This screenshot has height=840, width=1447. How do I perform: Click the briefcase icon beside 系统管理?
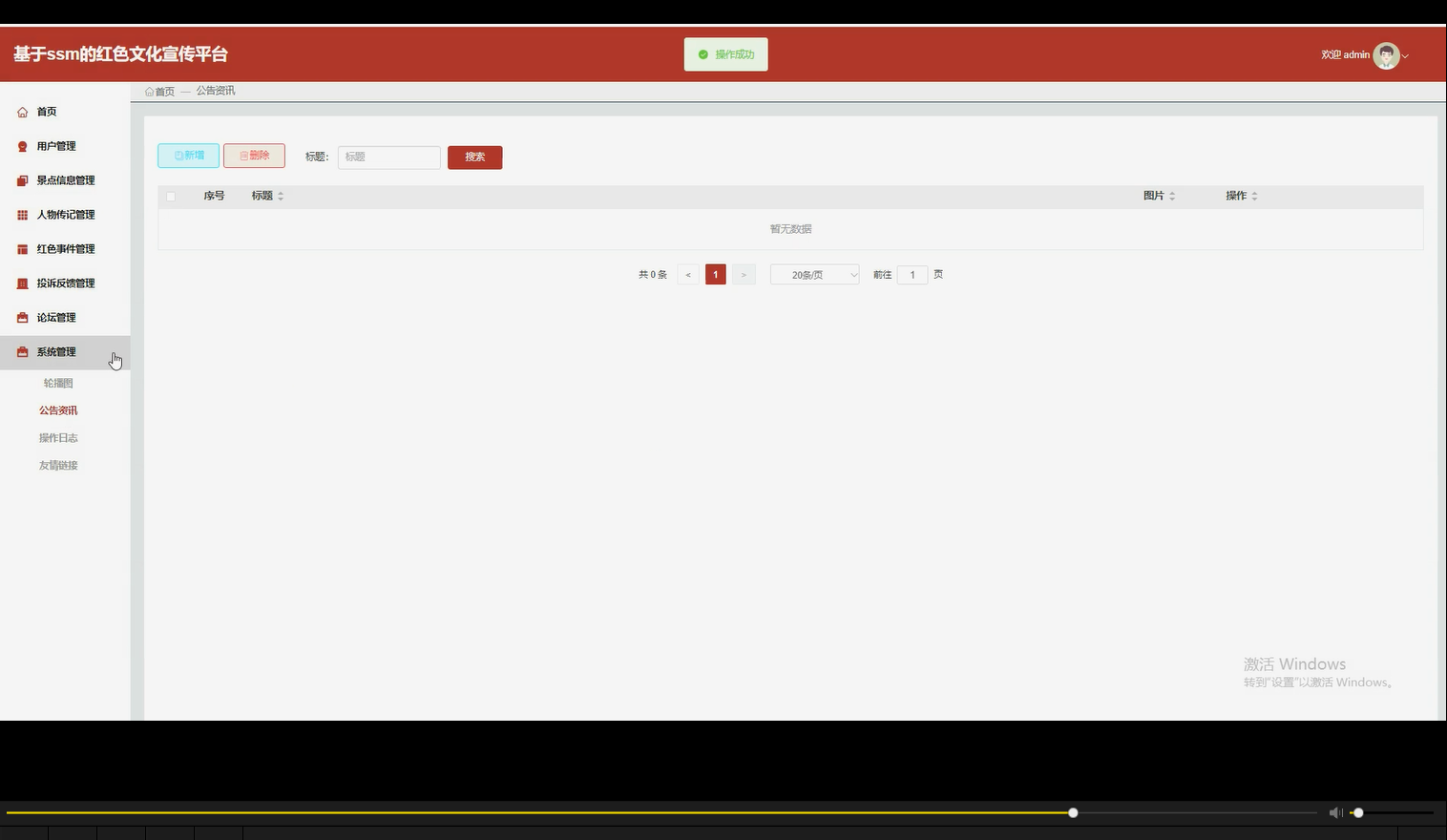[22, 352]
